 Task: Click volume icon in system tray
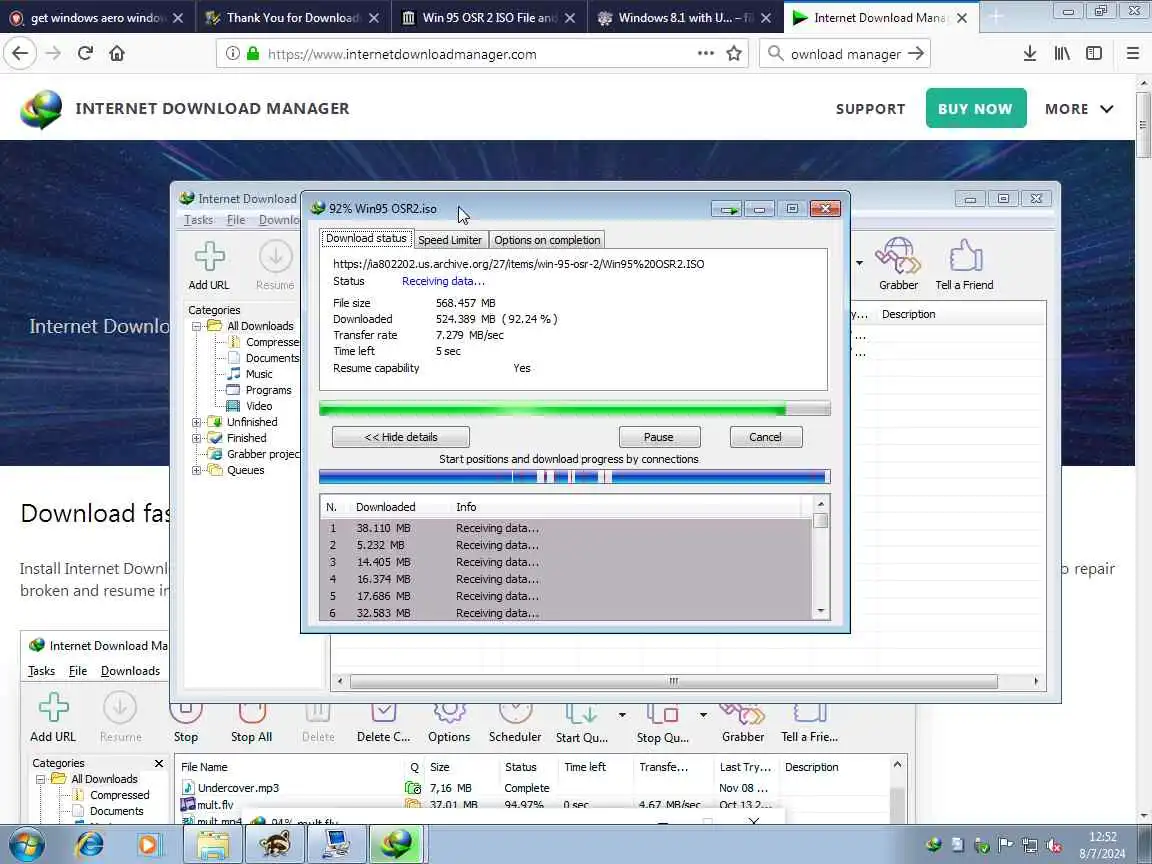[x=1054, y=846]
